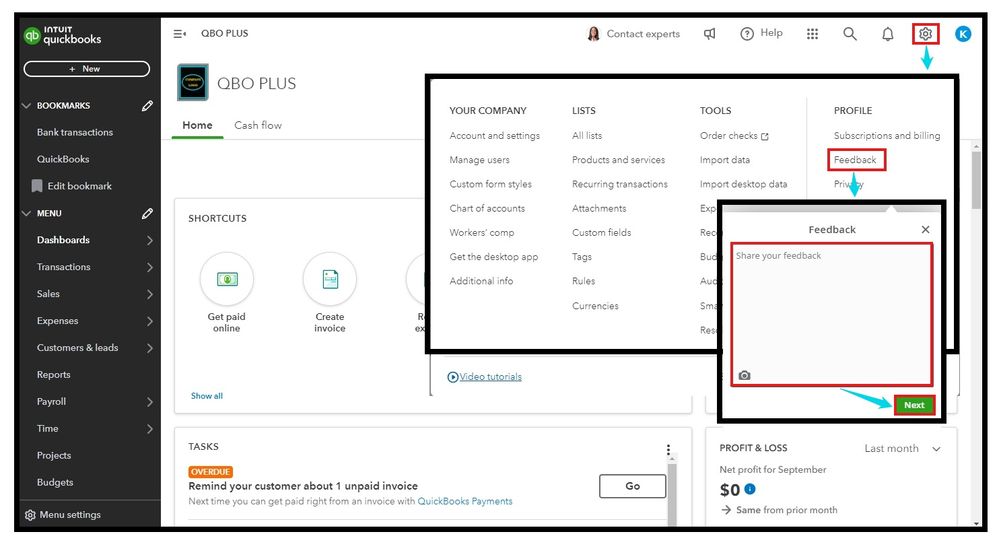Open Account and settings
999x543 pixels.
click(x=494, y=136)
